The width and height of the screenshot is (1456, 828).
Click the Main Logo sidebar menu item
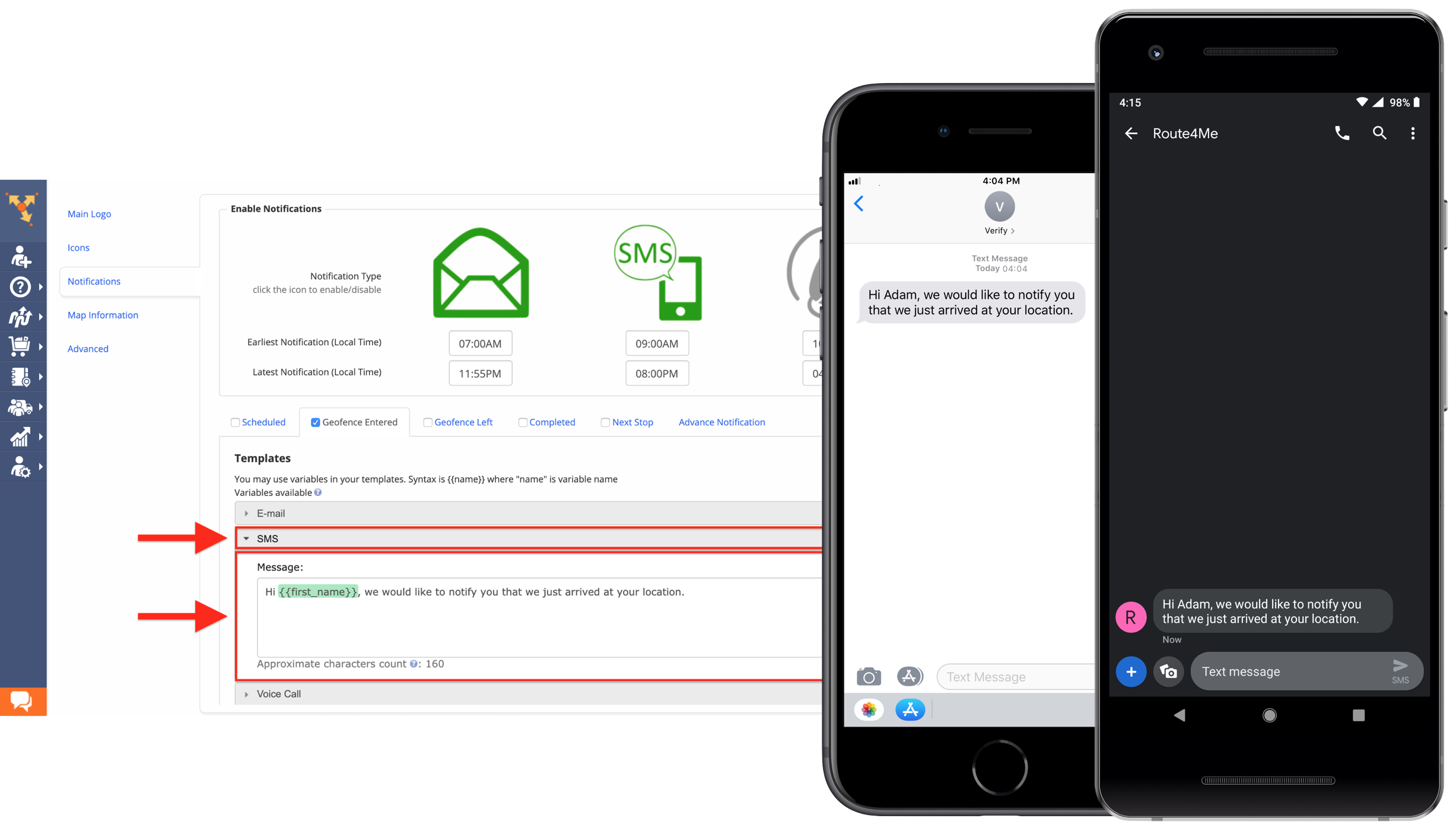[x=89, y=214]
